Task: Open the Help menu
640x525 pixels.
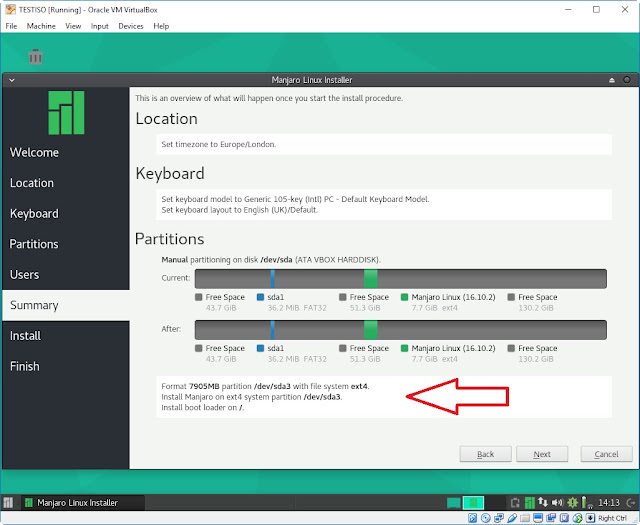Action: click(161, 26)
